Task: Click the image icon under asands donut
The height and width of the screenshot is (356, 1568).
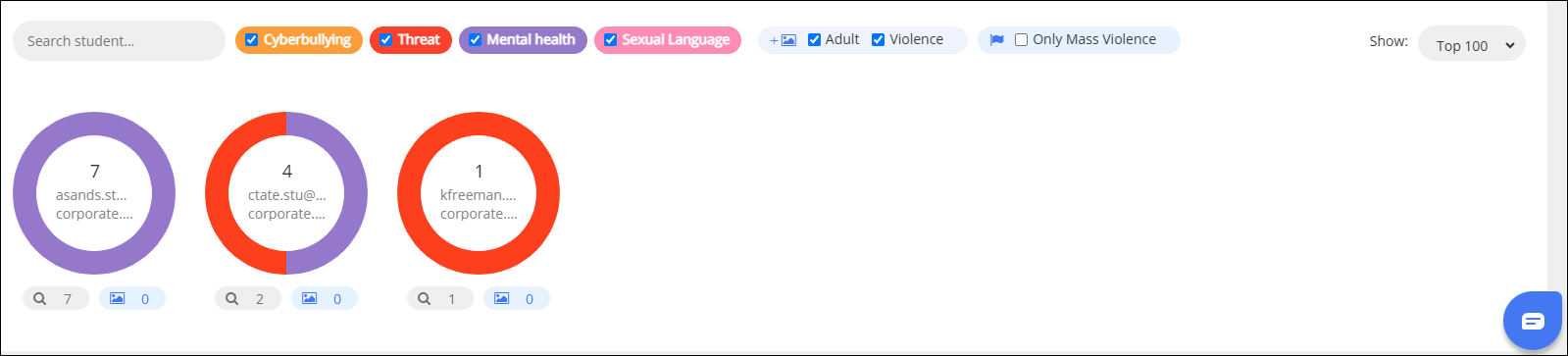Action: 117,298
